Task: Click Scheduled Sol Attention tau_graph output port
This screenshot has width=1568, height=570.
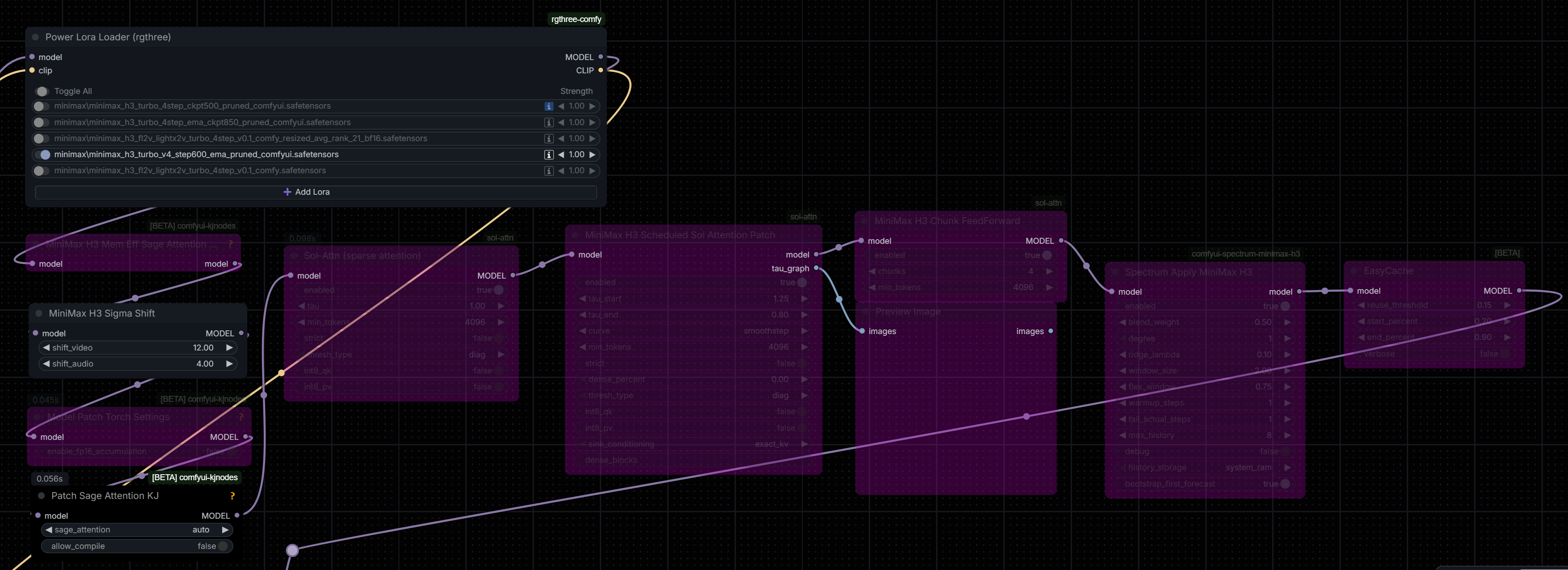Action: [x=816, y=268]
